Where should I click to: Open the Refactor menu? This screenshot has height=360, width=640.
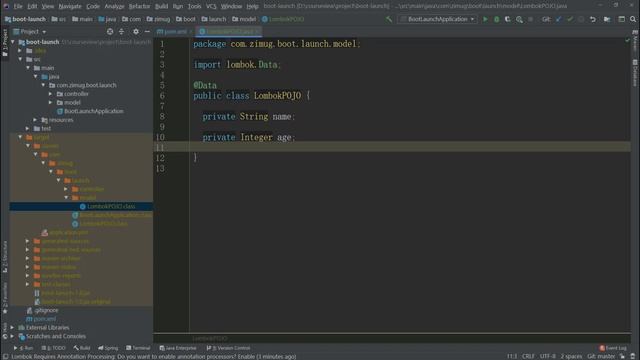(139, 6)
